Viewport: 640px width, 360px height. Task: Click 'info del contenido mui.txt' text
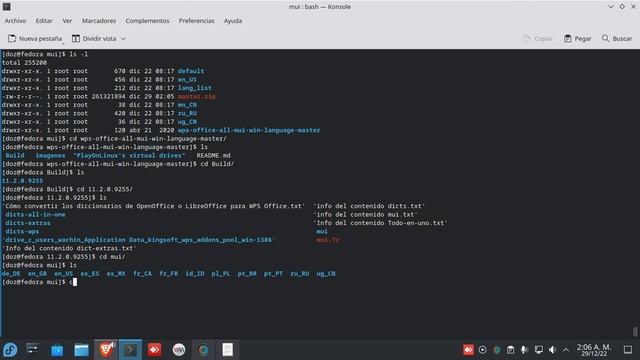[x=365, y=215]
